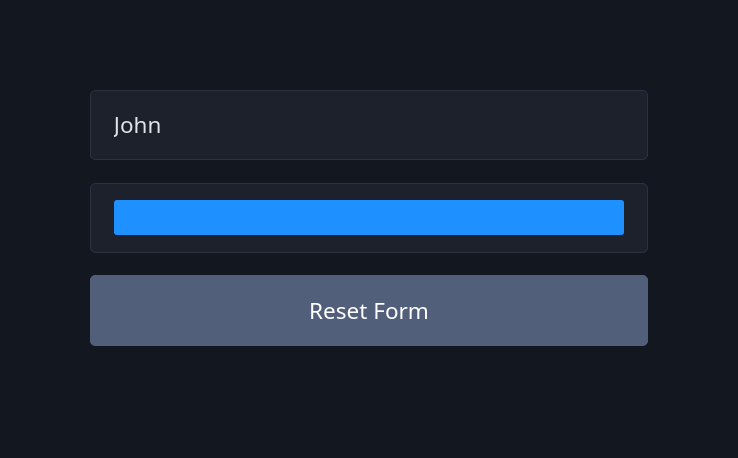The height and width of the screenshot is (458, 738).
Task: Choose the bright blue color field
Action: coord(368,218)
